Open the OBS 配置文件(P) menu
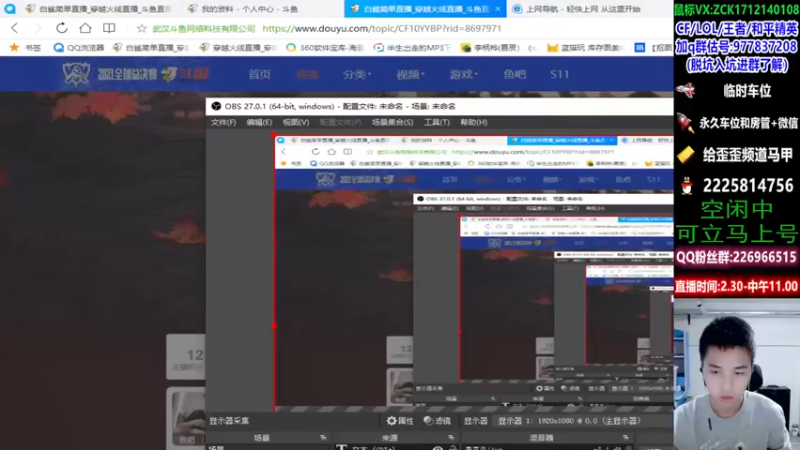This screenshot has height=450, width=800. [x=340, y=122]
